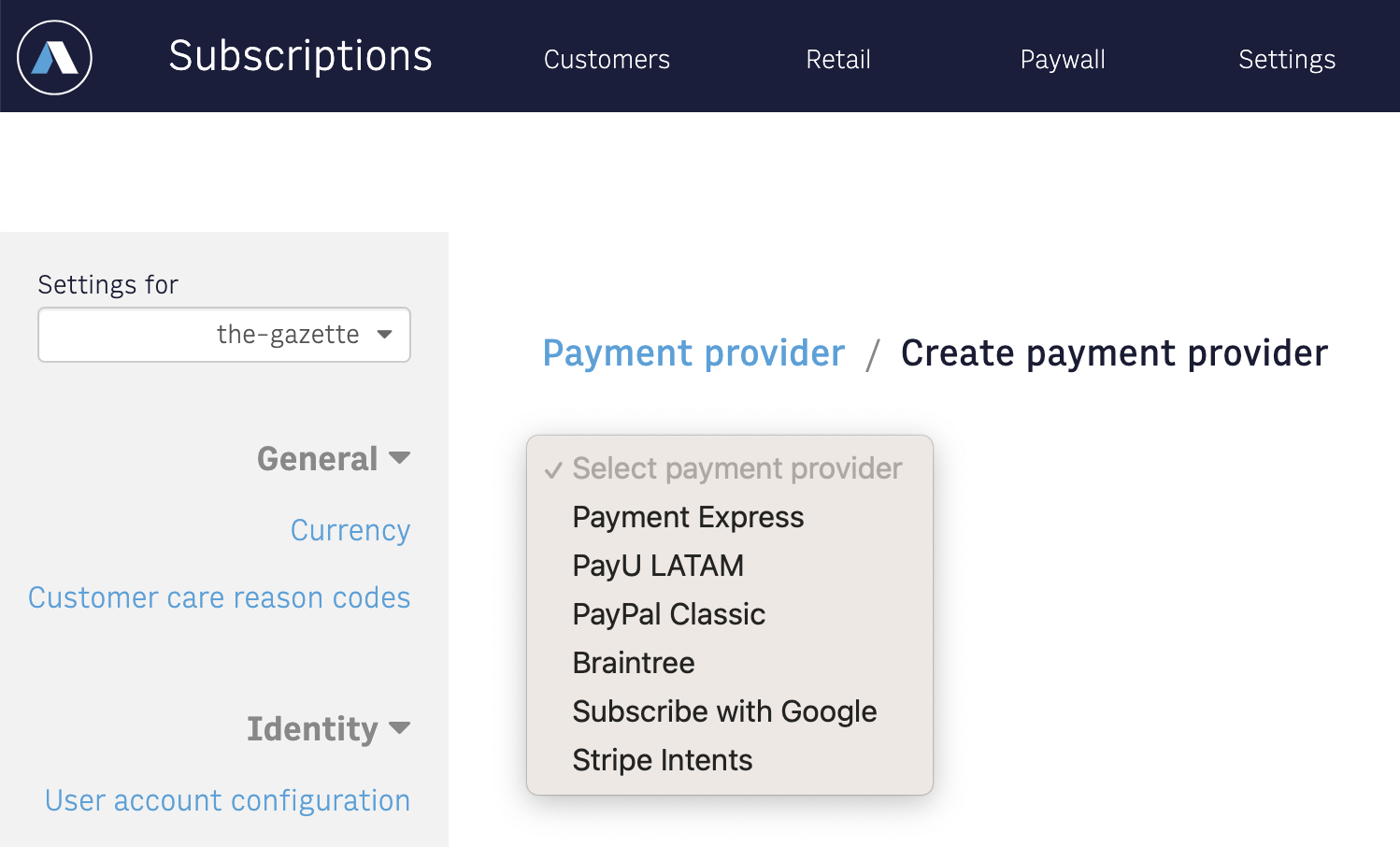Image resolution: width=1400 pixels, height=847 pixels.
Task: Click the site selector dropdown arrow
Action: tap(385, 335)
